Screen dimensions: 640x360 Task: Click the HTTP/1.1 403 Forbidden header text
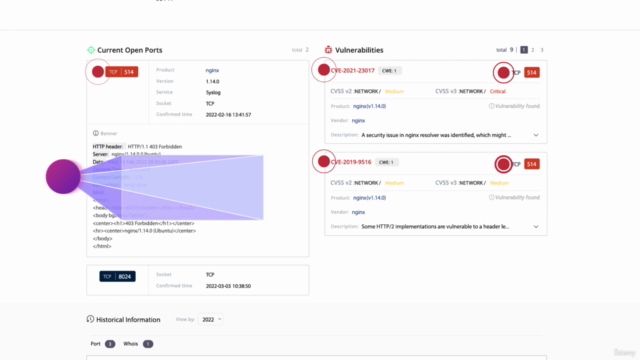click(x=155, y=147)
